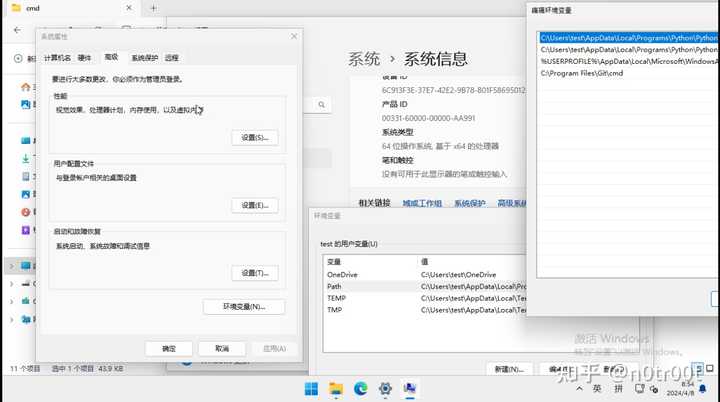Switch Explorer to large icons view
Screen dimensions: 720x402
(710, 368)
